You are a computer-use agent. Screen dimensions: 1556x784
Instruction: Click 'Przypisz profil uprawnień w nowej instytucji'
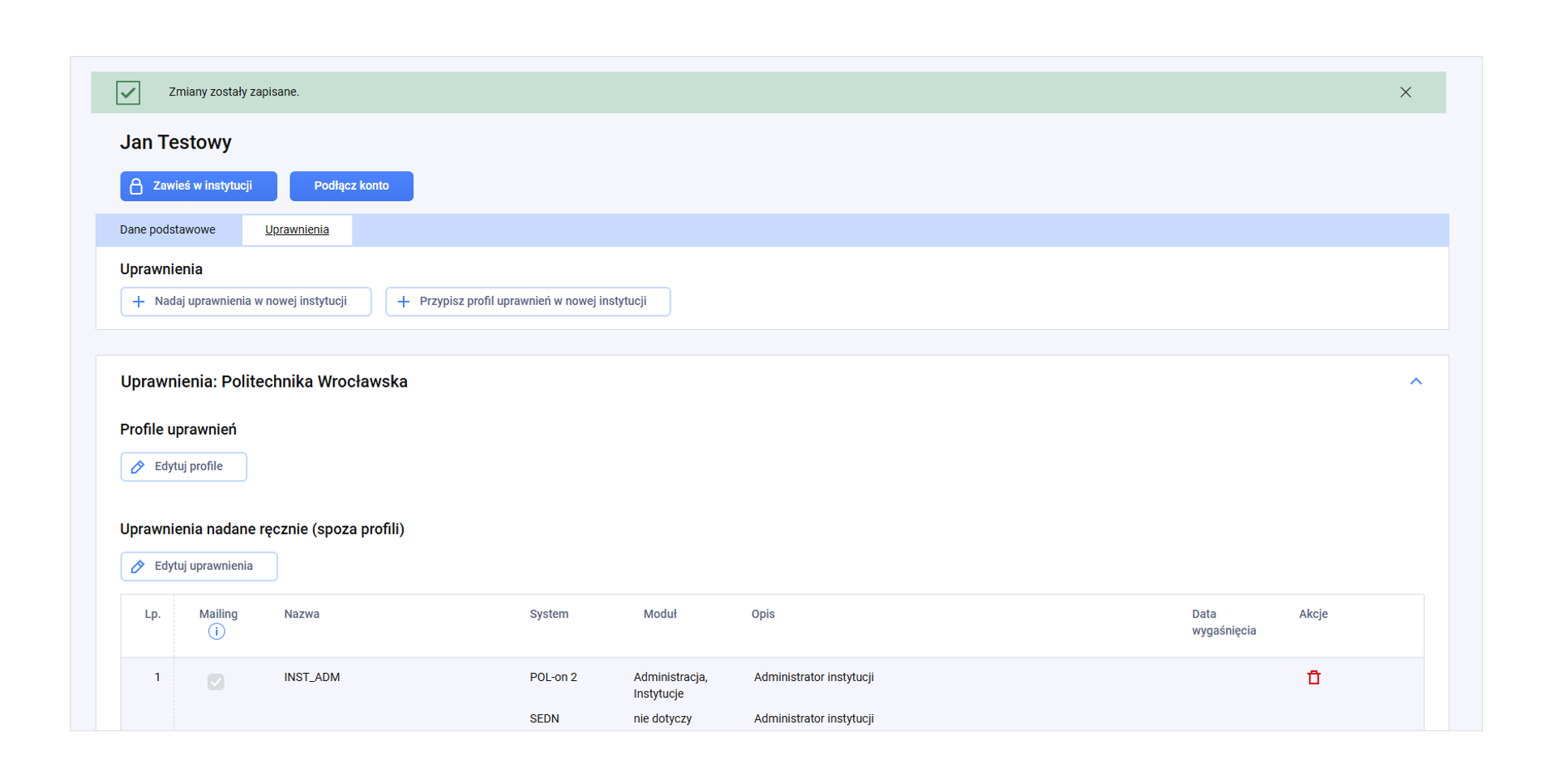coord(528,302)
